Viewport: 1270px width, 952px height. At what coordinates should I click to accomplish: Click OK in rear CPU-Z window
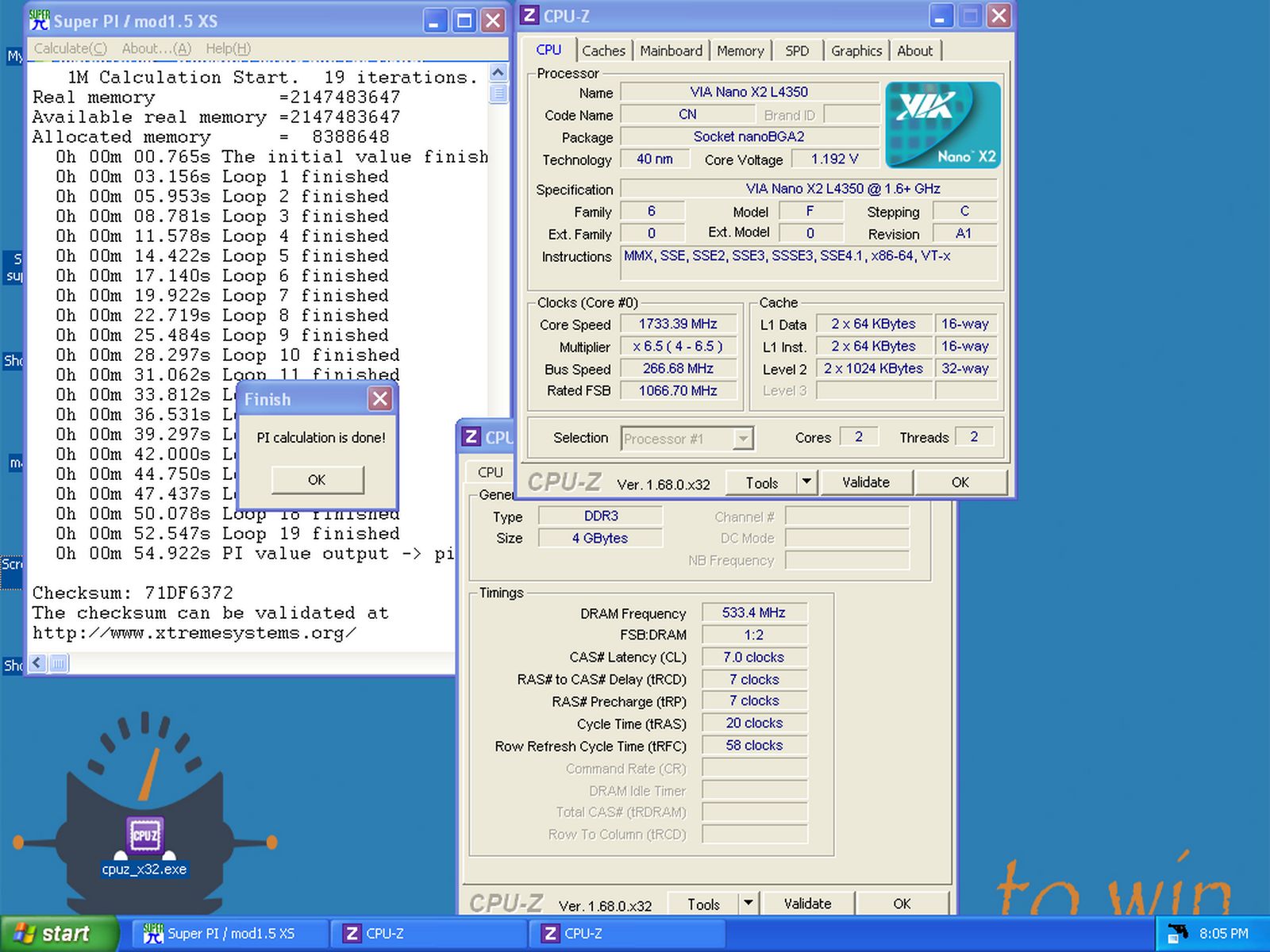(902, 904)
